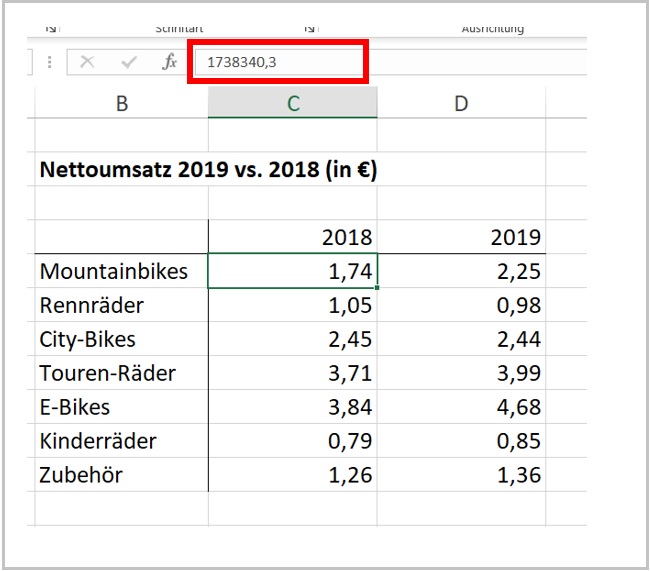Select column D header
650x571 pixels.
[x=461, y=103]
